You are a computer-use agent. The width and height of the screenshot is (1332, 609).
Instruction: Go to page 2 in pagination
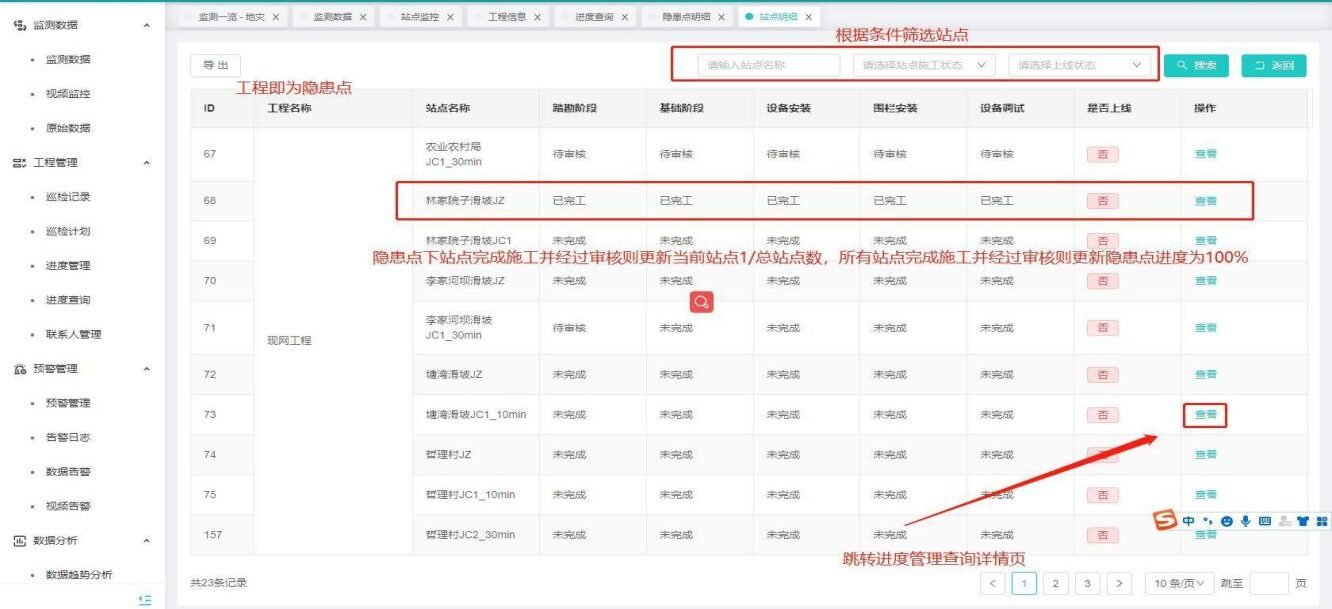(x=1055, y=583)
